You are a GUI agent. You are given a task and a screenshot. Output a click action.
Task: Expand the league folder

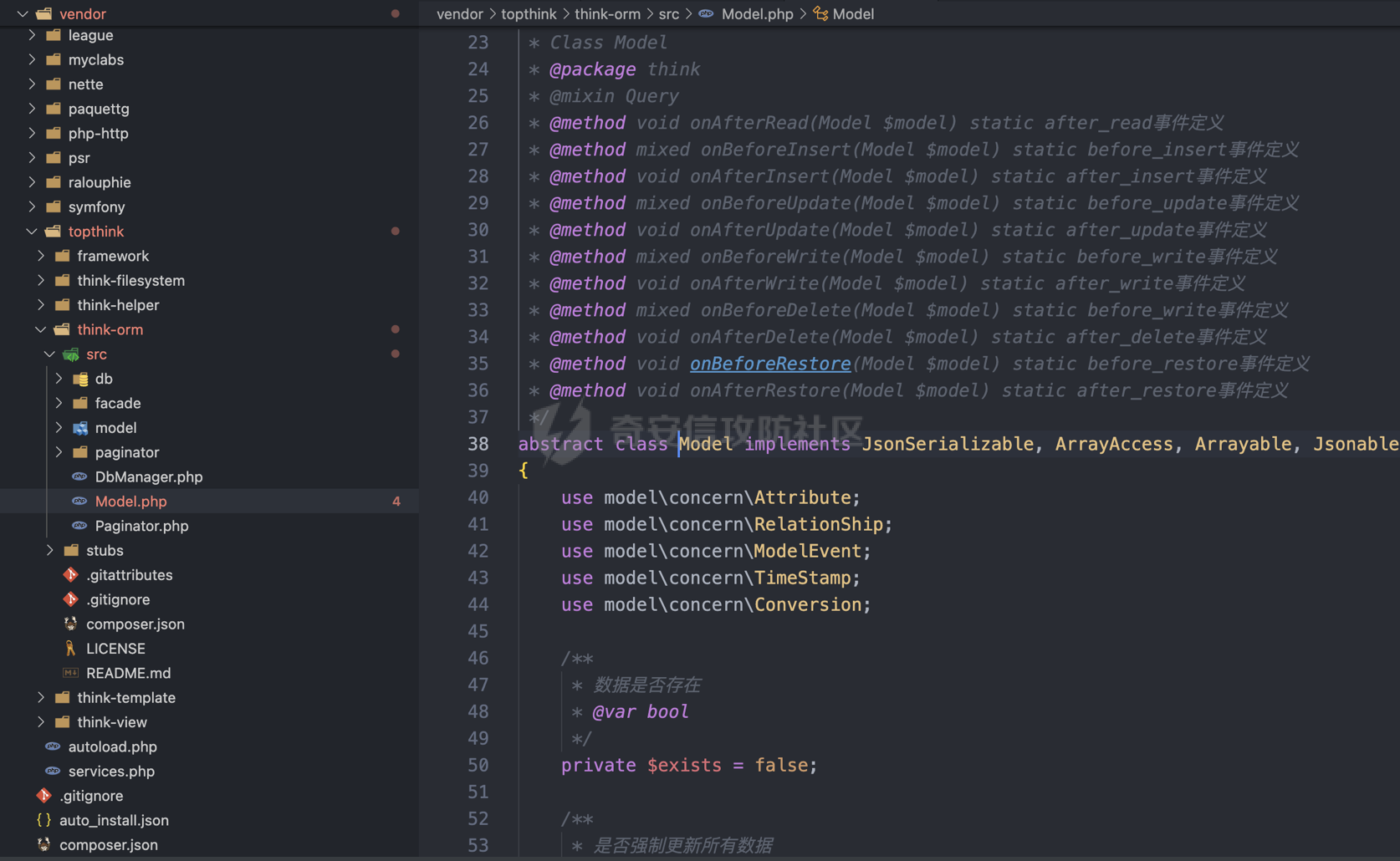(31, 35)
